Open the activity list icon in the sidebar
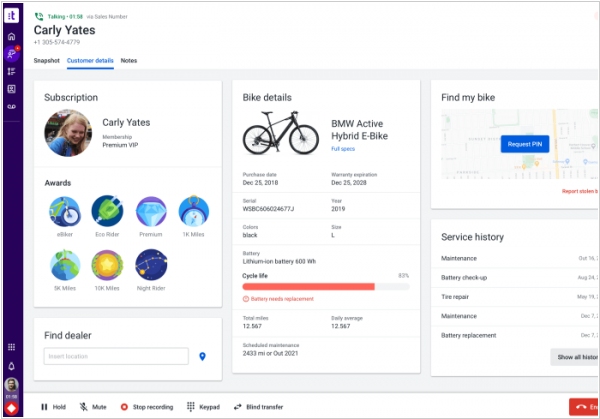Viewport: 600px width, 419px height. coord(11,72)
